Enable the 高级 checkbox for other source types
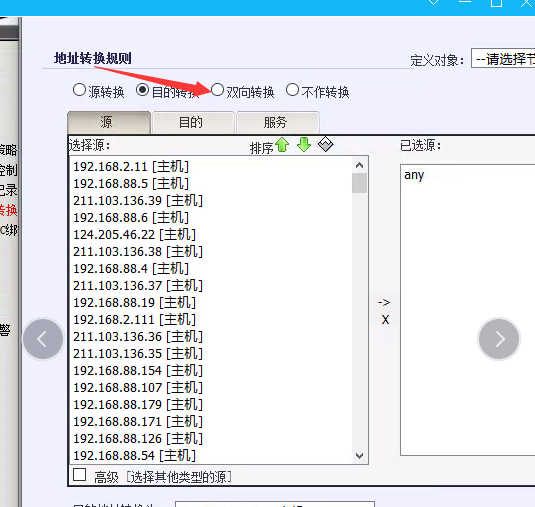 pos(79,475)
